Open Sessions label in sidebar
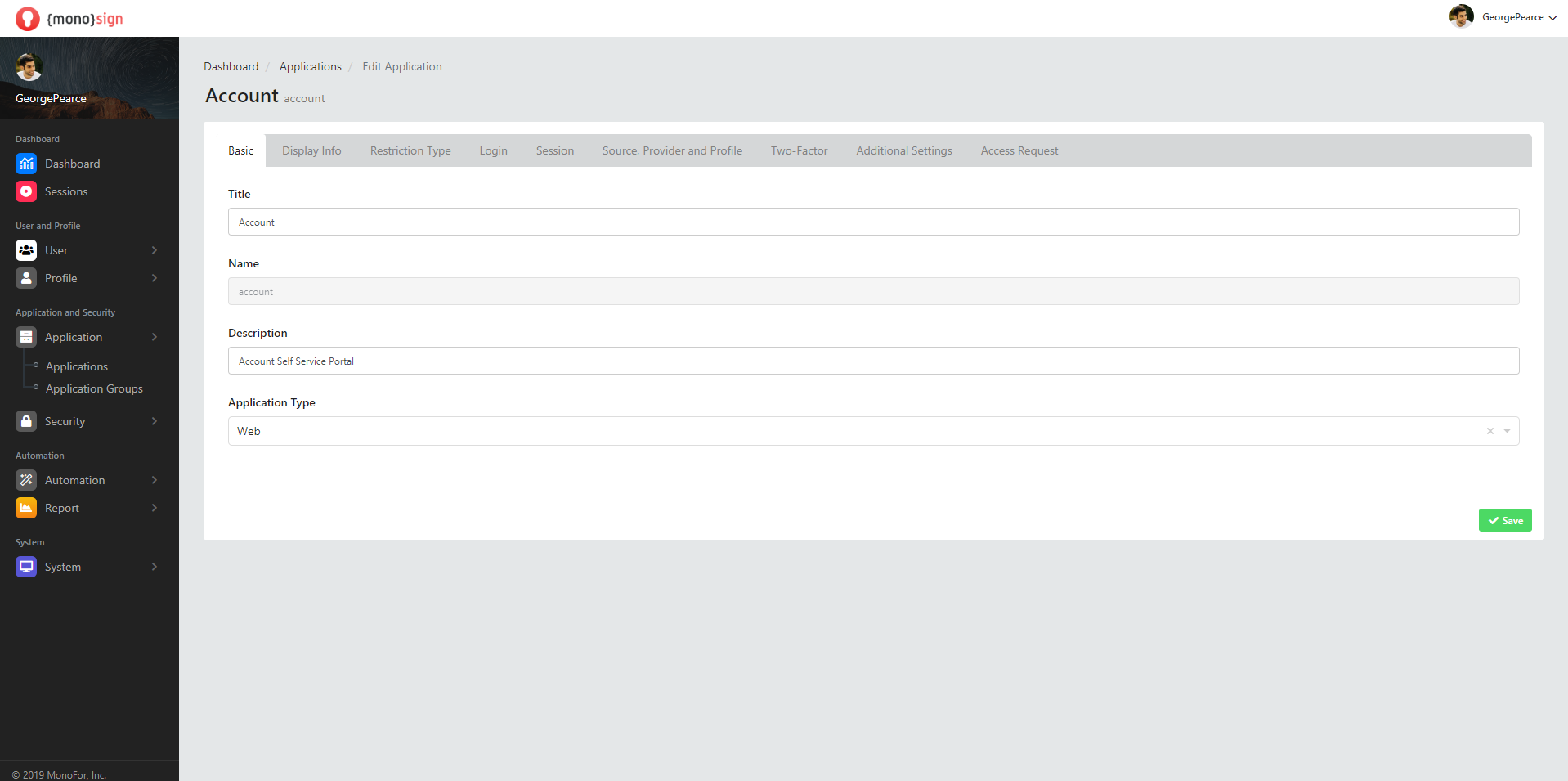Screen dimensions: 1568x781 point(66,191)
